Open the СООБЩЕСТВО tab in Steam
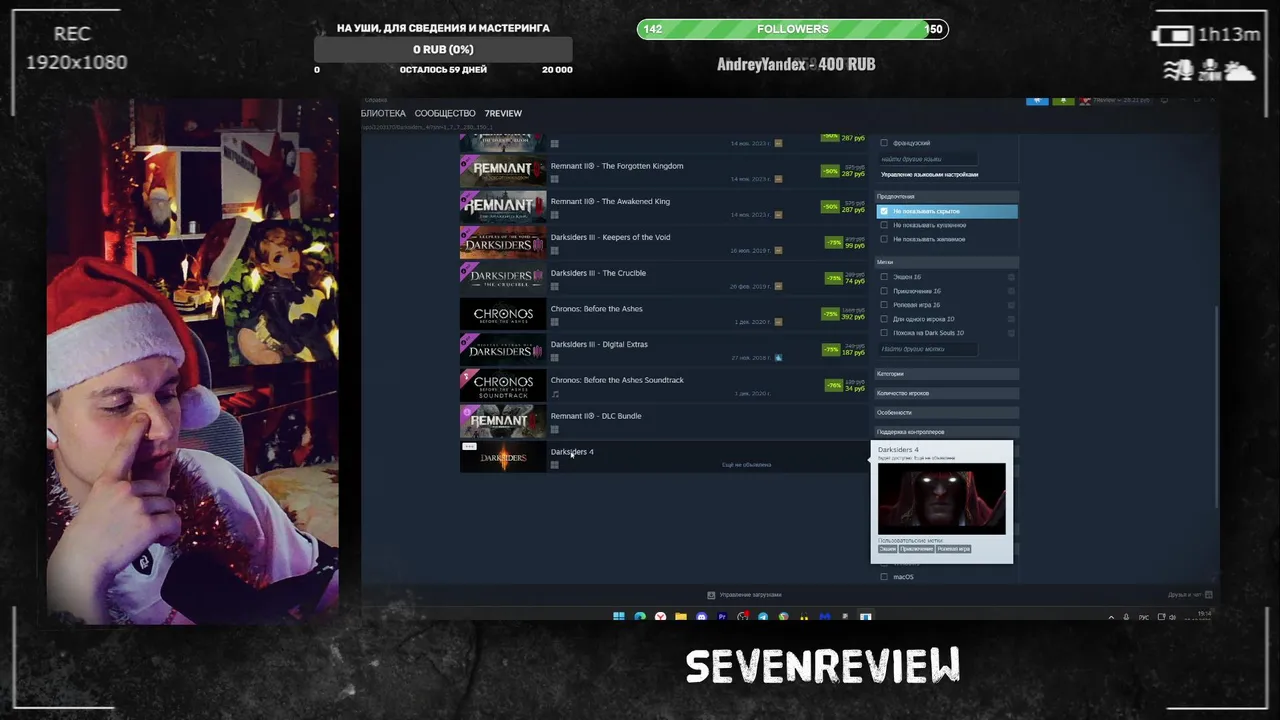This screenshot has width=1280, height=720. coord(445,114)
